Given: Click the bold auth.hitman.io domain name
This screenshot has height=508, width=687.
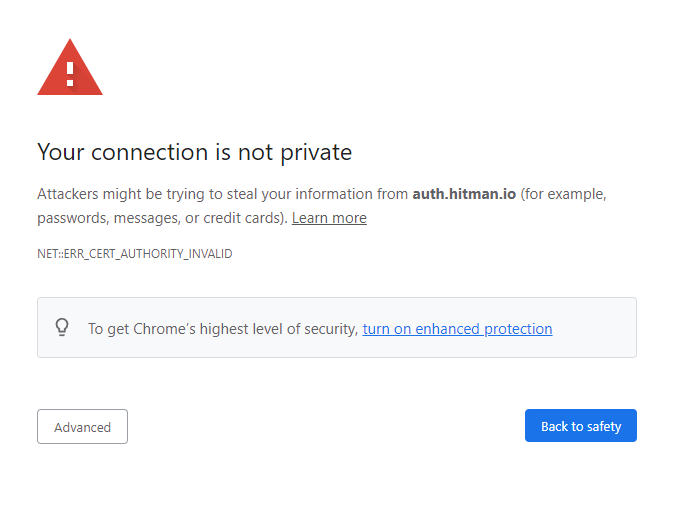Looking at the screenshot, I should [464, 194].
